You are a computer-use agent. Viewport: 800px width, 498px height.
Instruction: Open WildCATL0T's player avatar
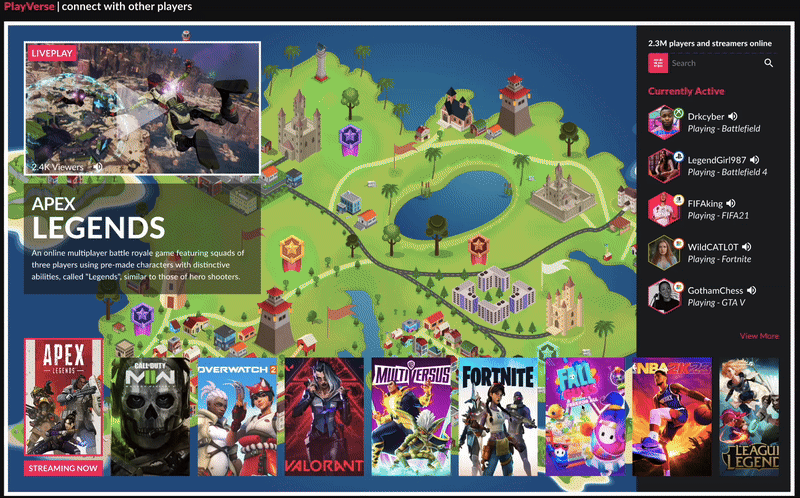point(664,252)
